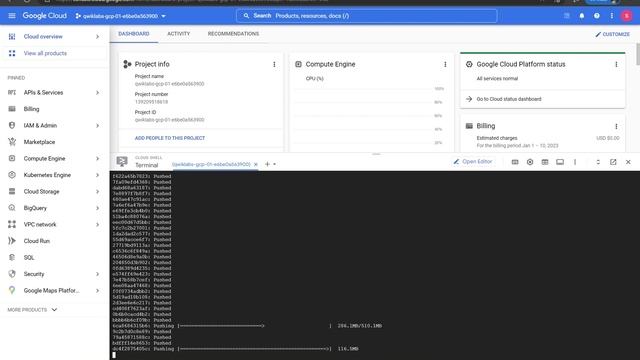Open the notifications bell
This screenshot has width=640, height=360.
pos(582,16)
